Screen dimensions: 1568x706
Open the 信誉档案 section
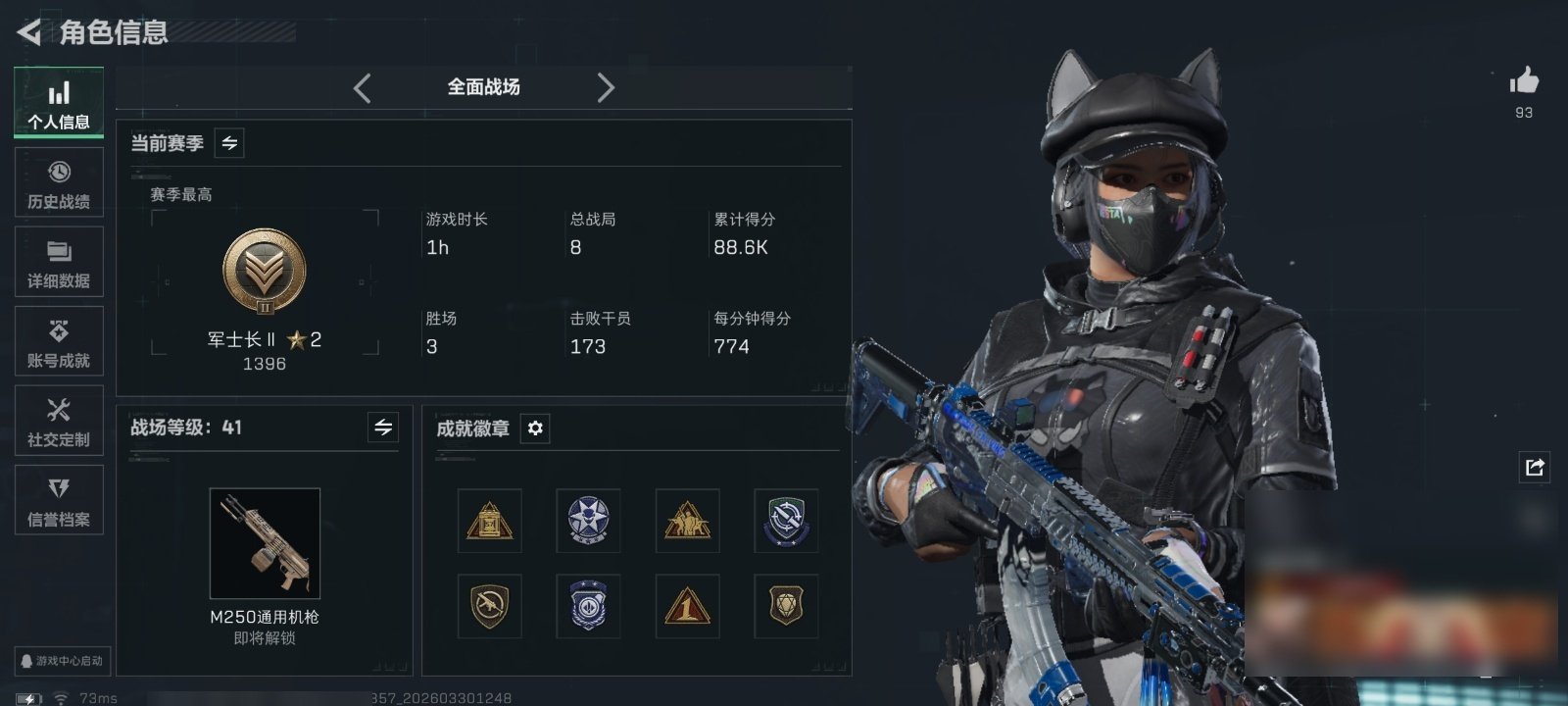[59, 500]
